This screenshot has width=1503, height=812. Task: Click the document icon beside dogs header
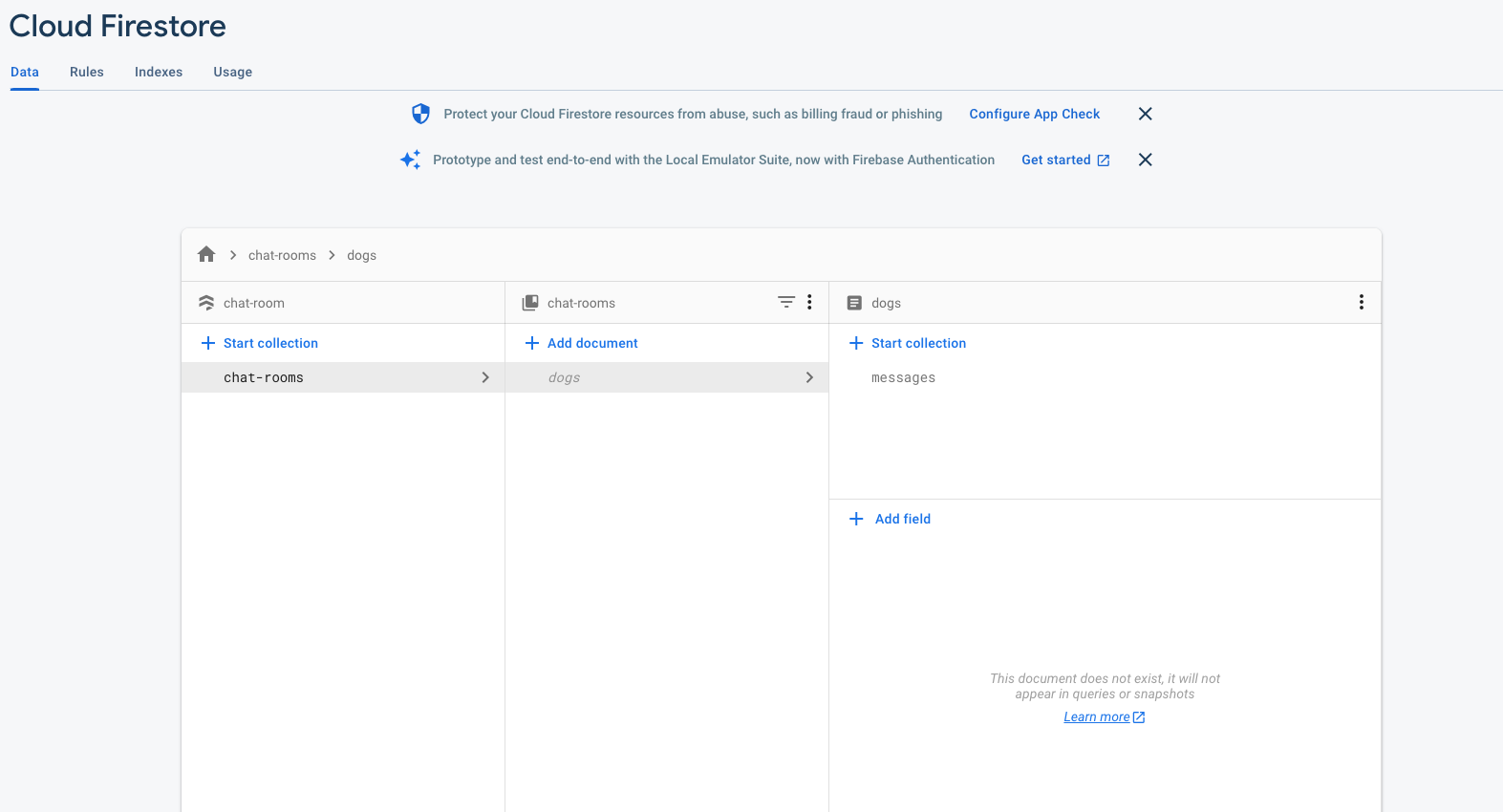coord(854,303)
